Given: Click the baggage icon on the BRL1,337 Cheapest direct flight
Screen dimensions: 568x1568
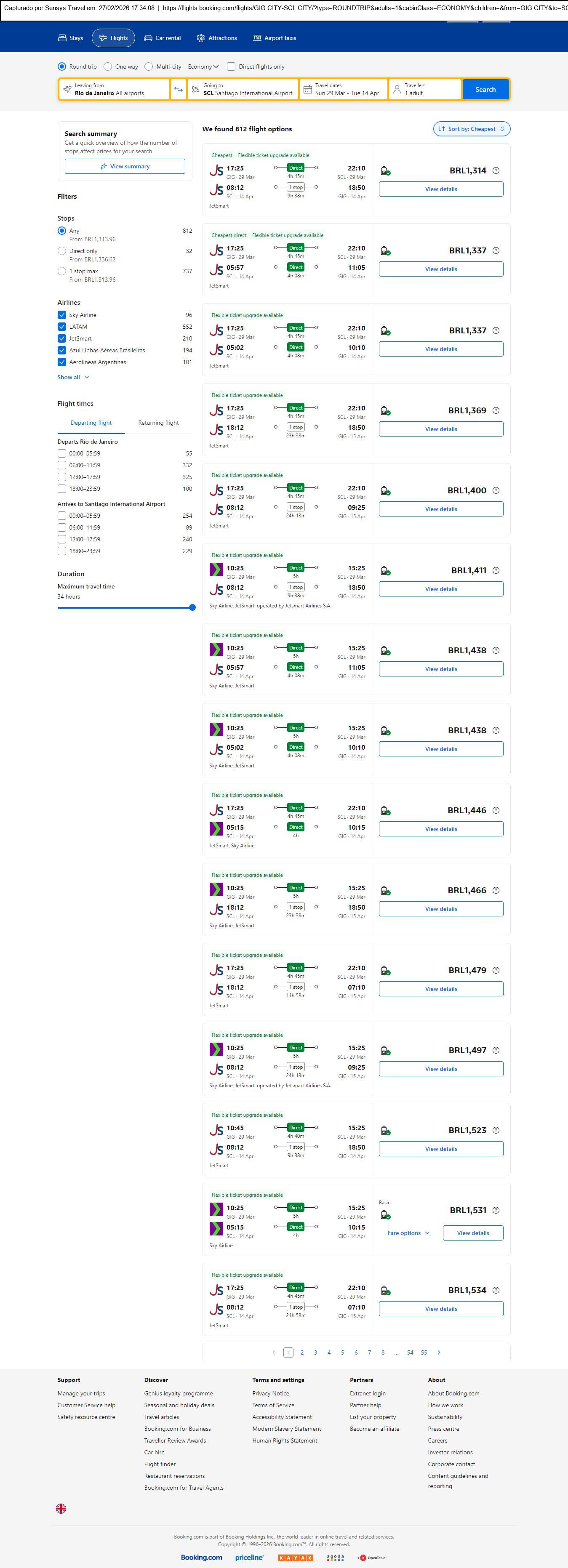Looking at the screenshot, I should [x=385, y=251].
